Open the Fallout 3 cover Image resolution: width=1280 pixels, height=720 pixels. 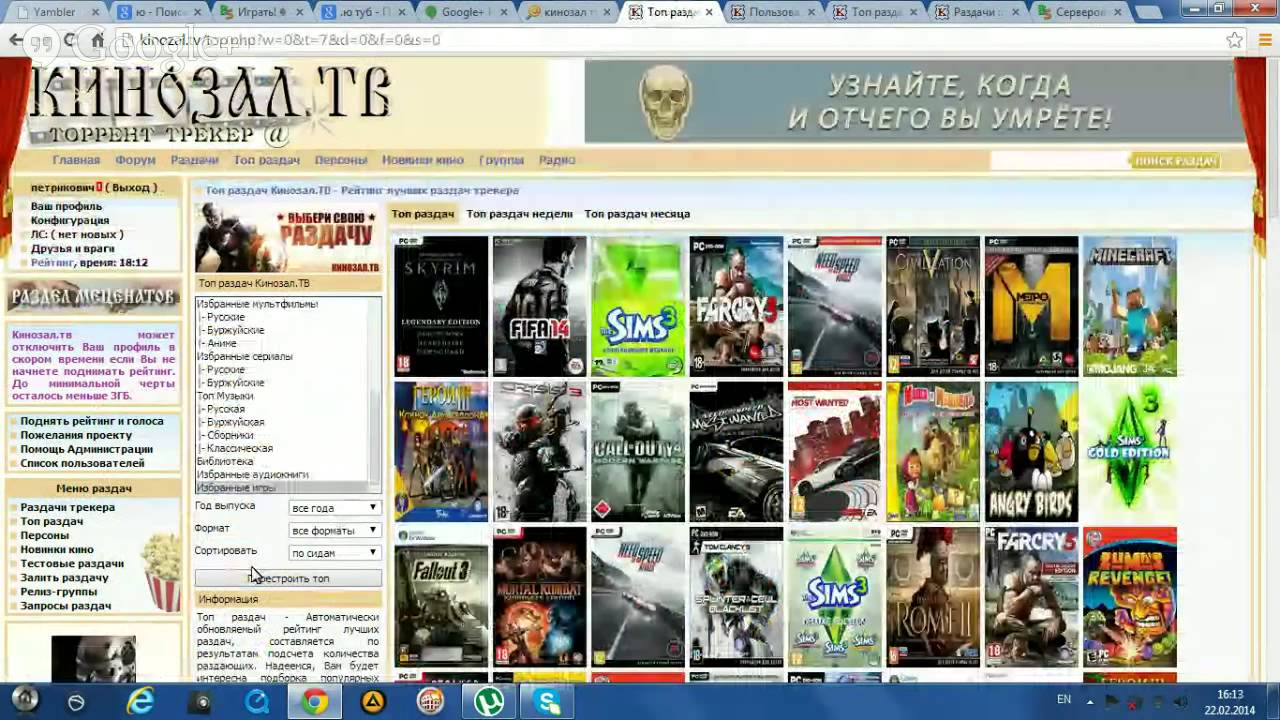pyautogui.click(x=441, y=597)
